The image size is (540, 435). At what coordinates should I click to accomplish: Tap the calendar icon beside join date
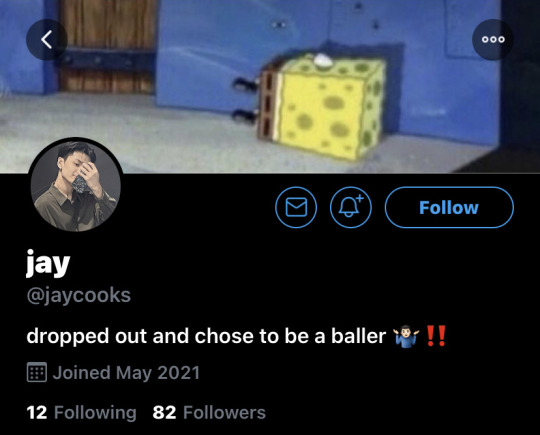[37, 372]
